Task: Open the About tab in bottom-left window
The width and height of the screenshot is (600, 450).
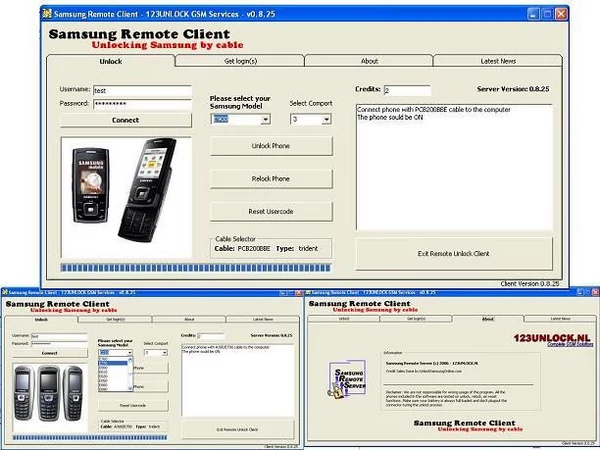Action: tap(189, 319)
